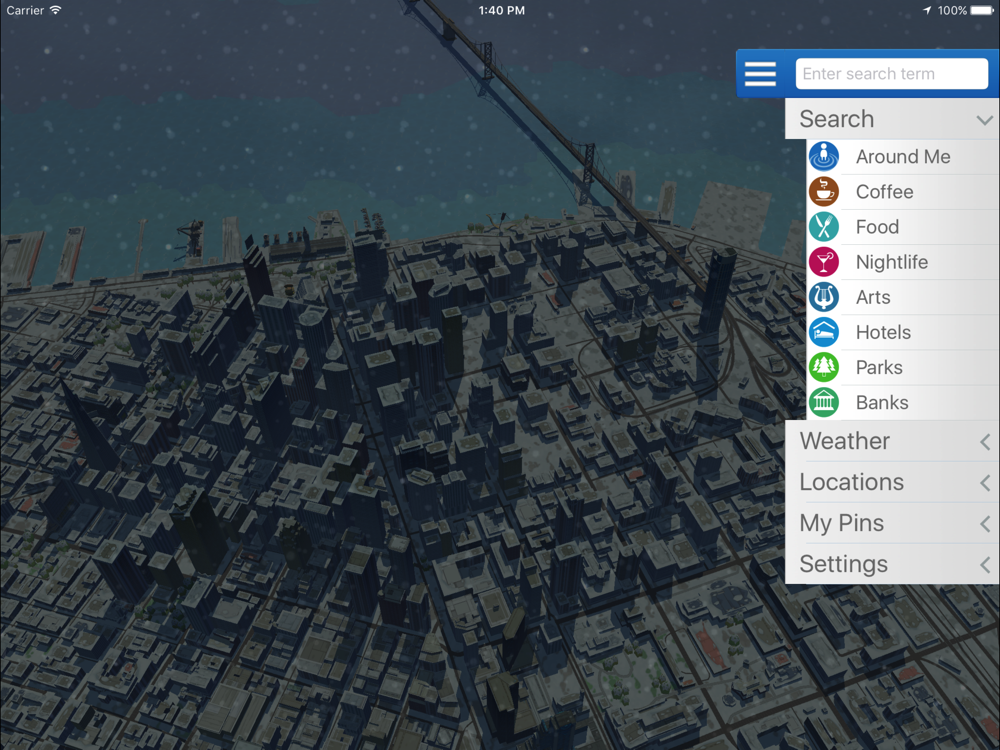
Task: Collapse the Search section chevron
Action: pyautogui.click(x=984, y=120)
